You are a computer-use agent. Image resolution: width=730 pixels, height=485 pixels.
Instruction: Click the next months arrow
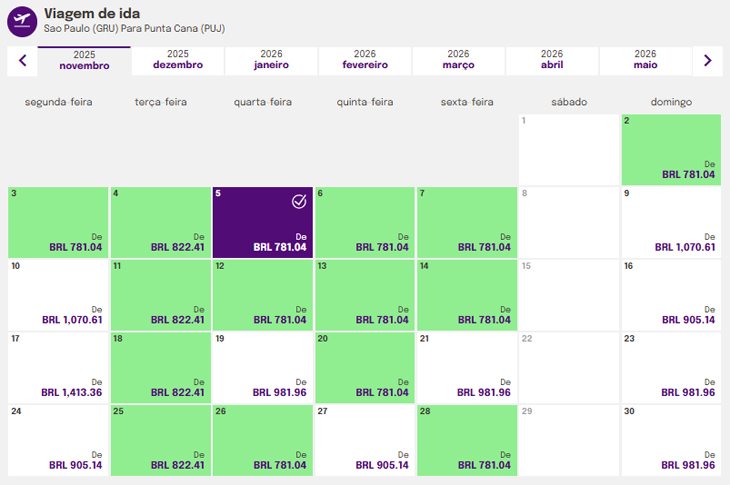tap(707, 60)
